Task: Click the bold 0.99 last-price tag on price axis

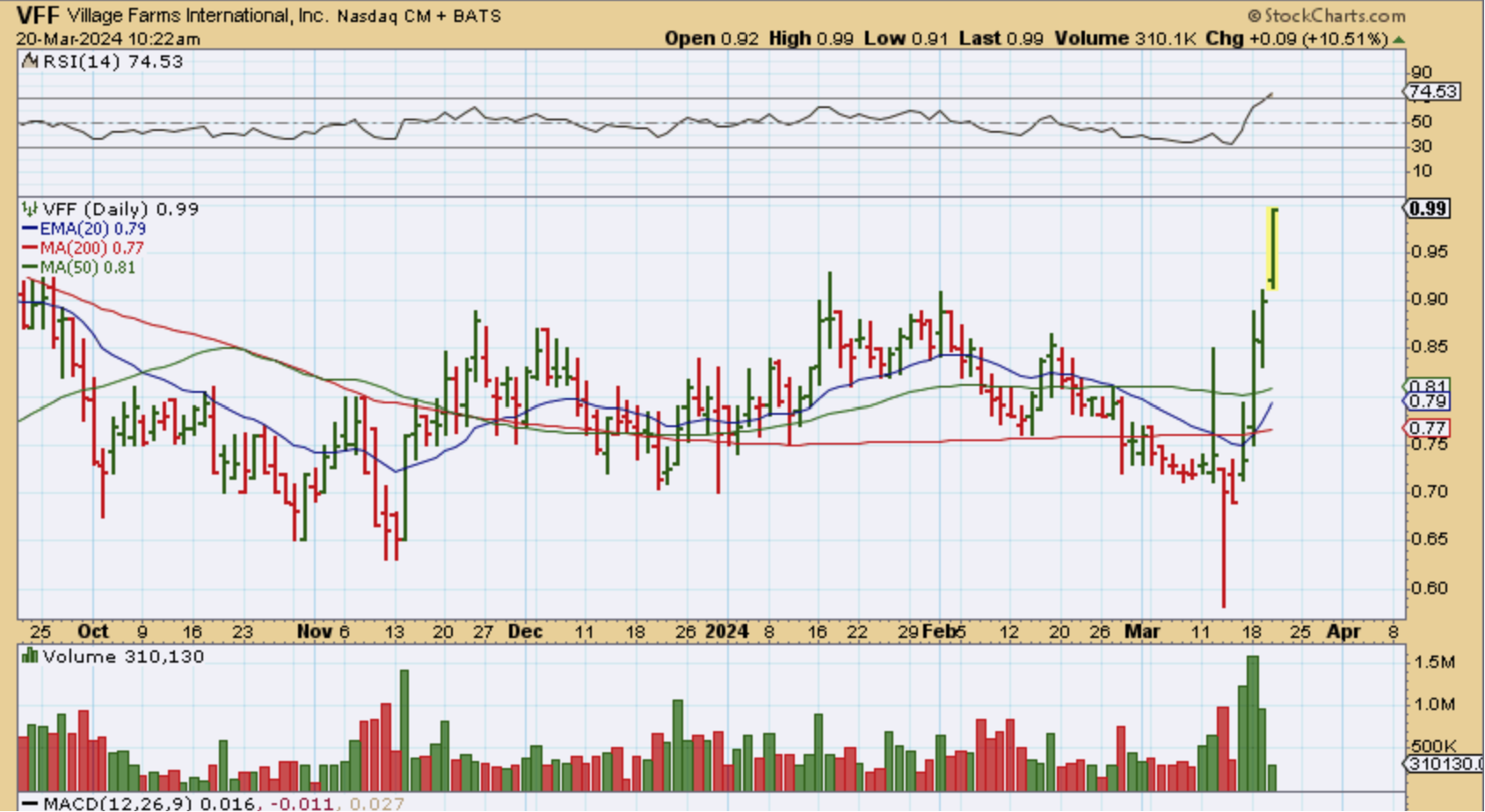Action: 1428,208
